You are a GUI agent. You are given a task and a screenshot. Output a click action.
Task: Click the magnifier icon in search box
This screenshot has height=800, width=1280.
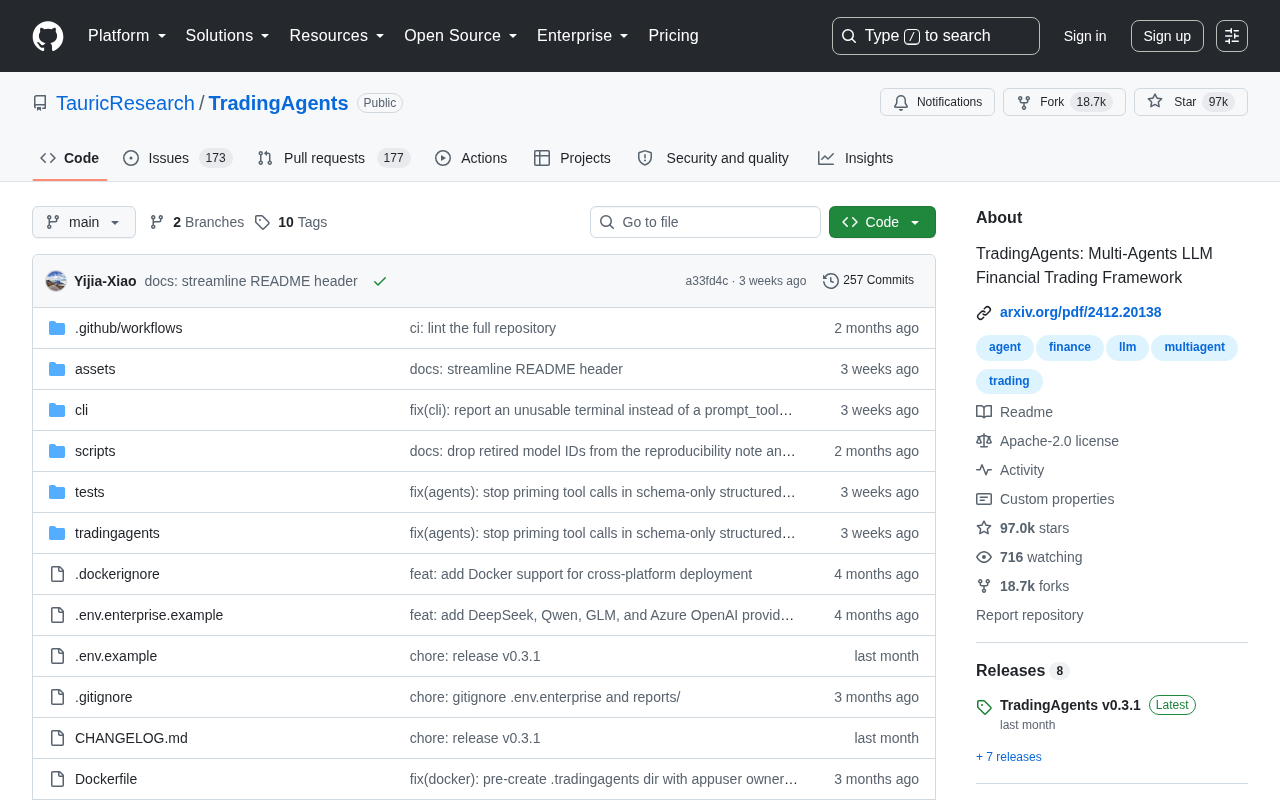[849, 36]
